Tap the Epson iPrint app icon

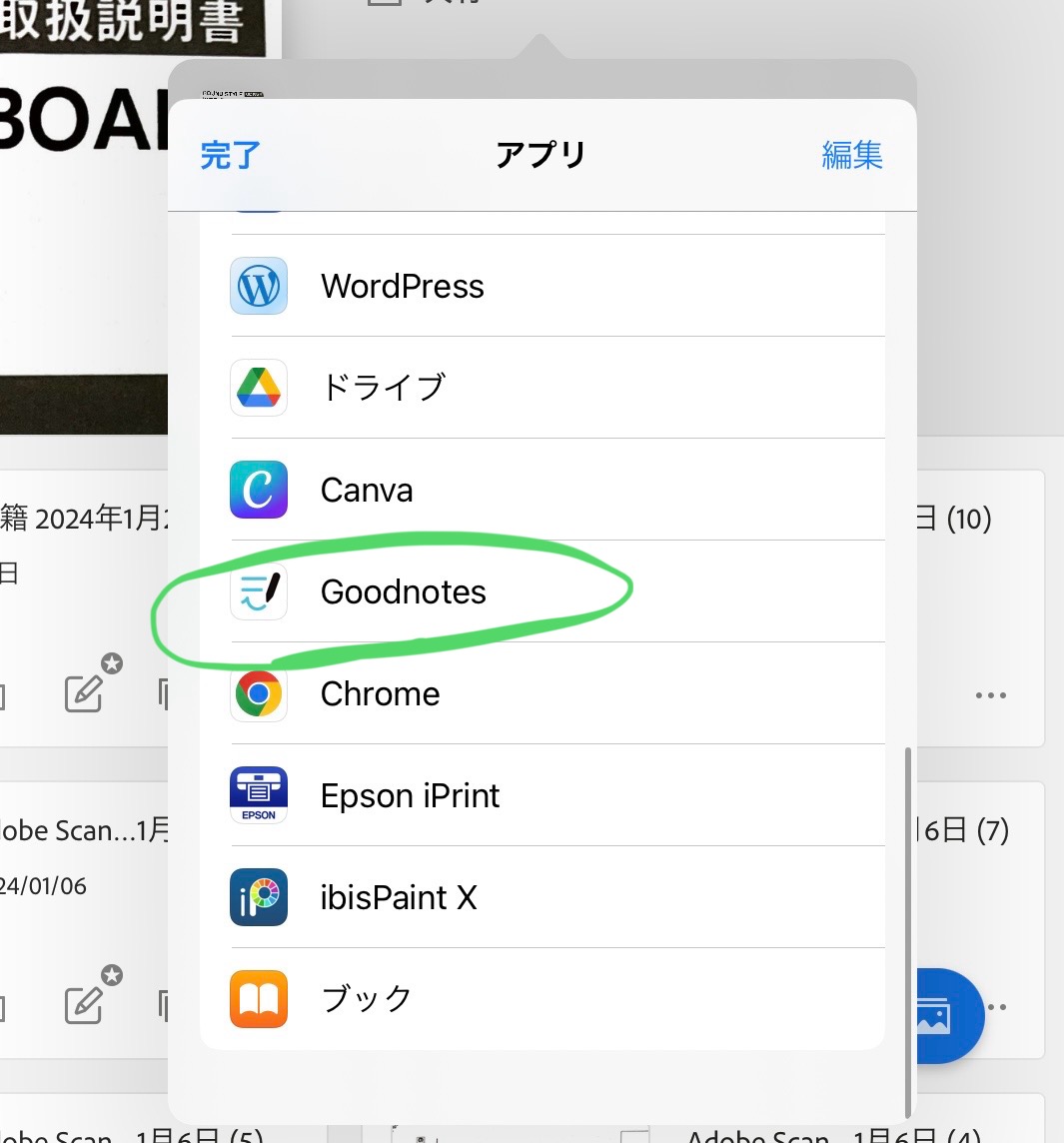pos(259,795)
